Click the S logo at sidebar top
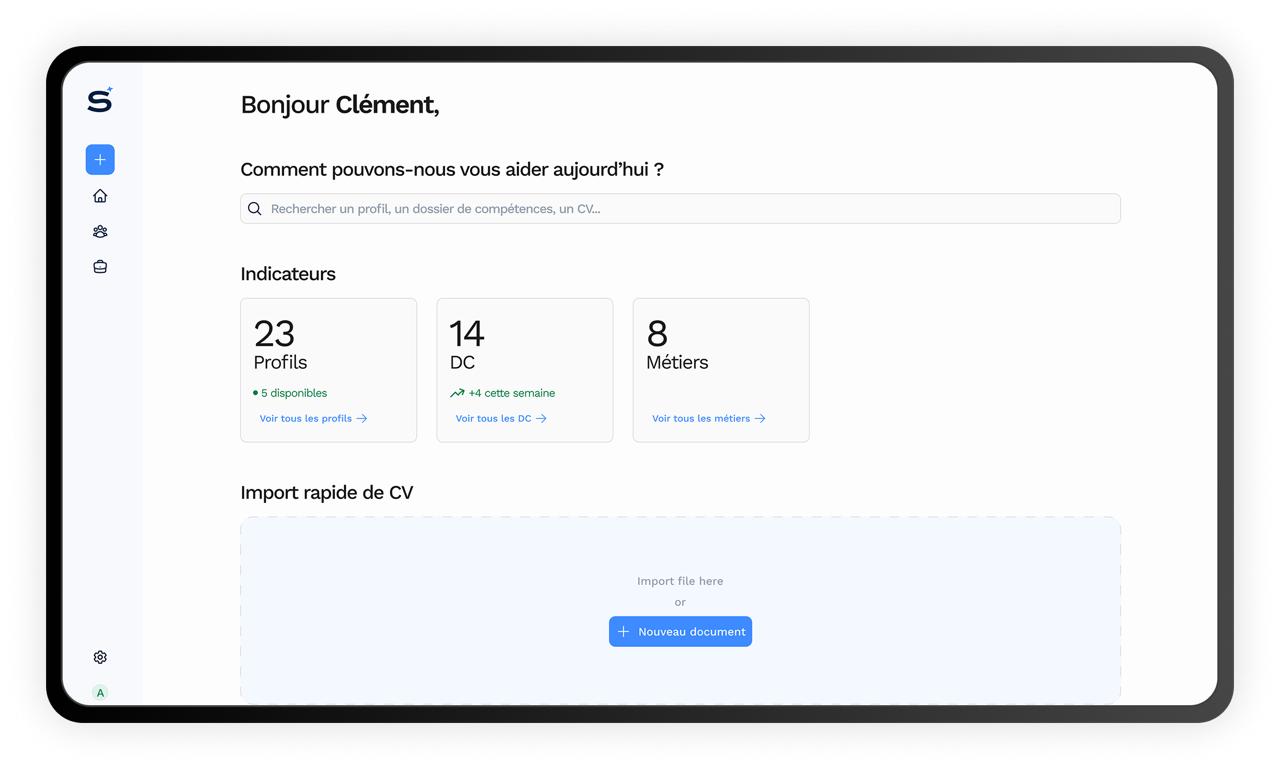The width and height of the screenshot is (1280, 769). [x=99, y=100]
